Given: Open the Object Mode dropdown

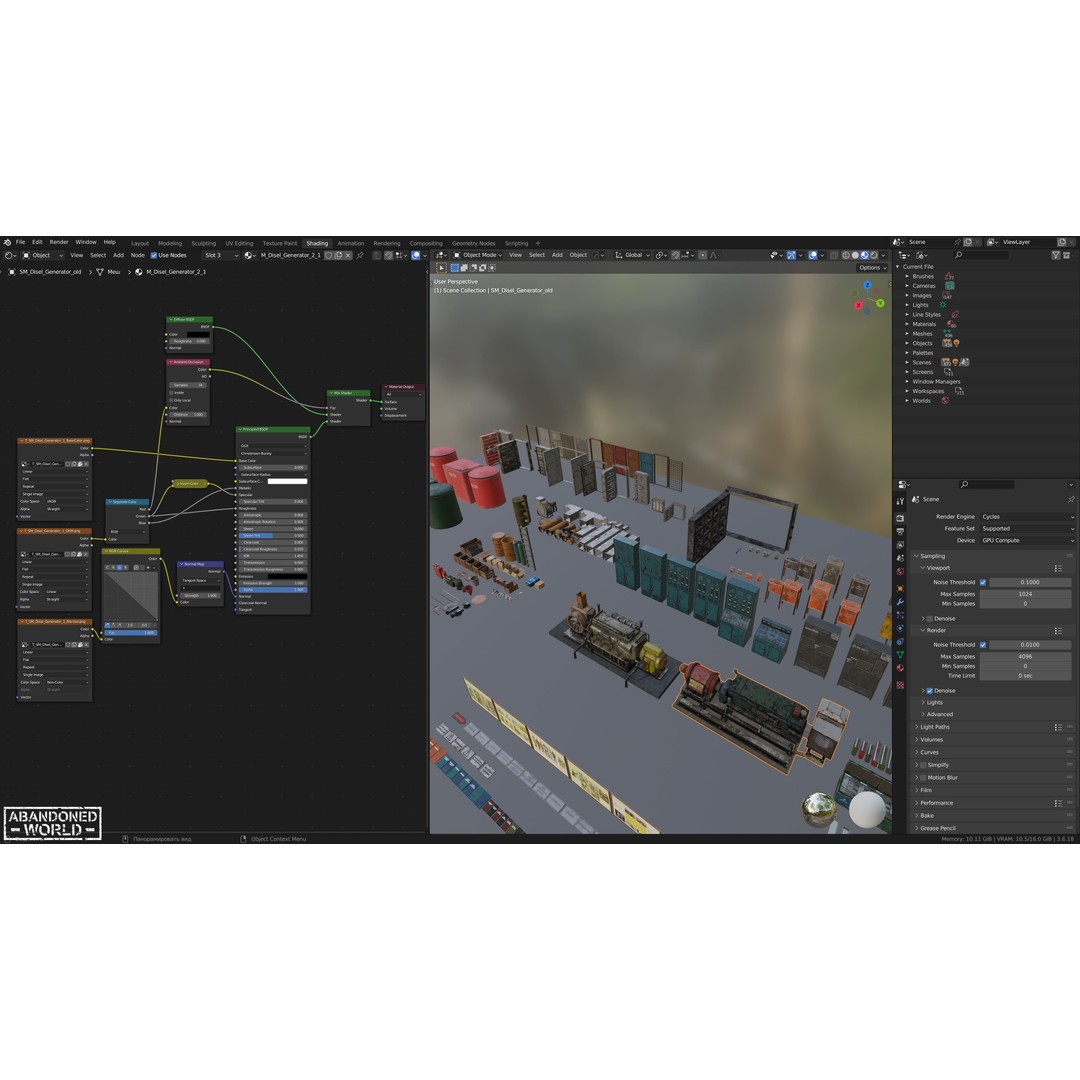Looking at the screenshot, I should pyautogui.click(x=479, y=255).
